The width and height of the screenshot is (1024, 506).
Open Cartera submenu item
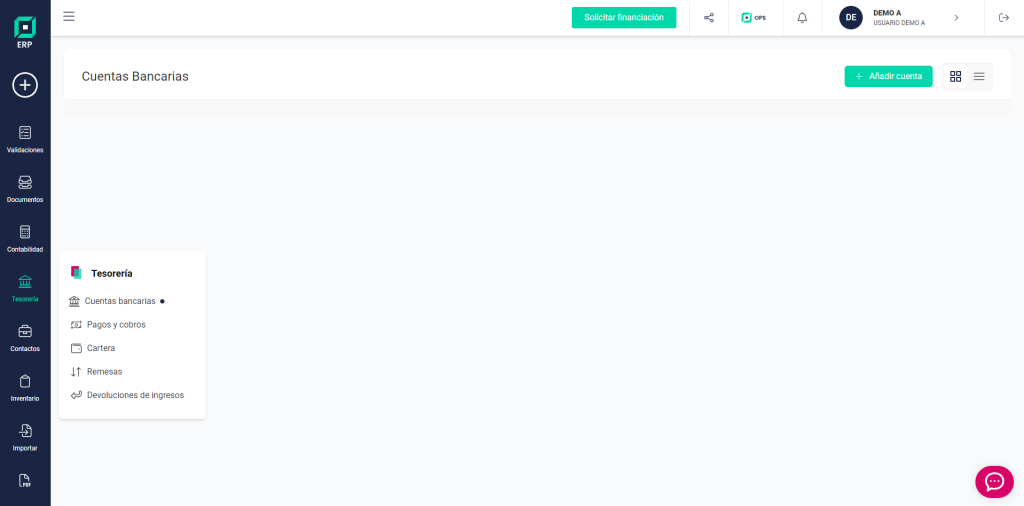pos(93,348)
